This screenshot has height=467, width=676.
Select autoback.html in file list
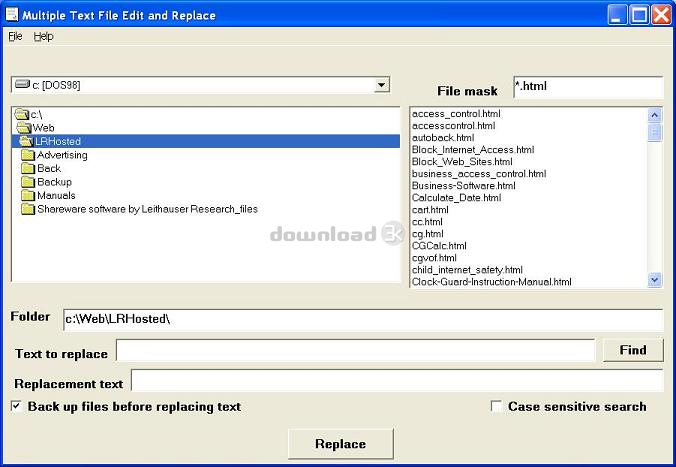(x=443, y=138)
